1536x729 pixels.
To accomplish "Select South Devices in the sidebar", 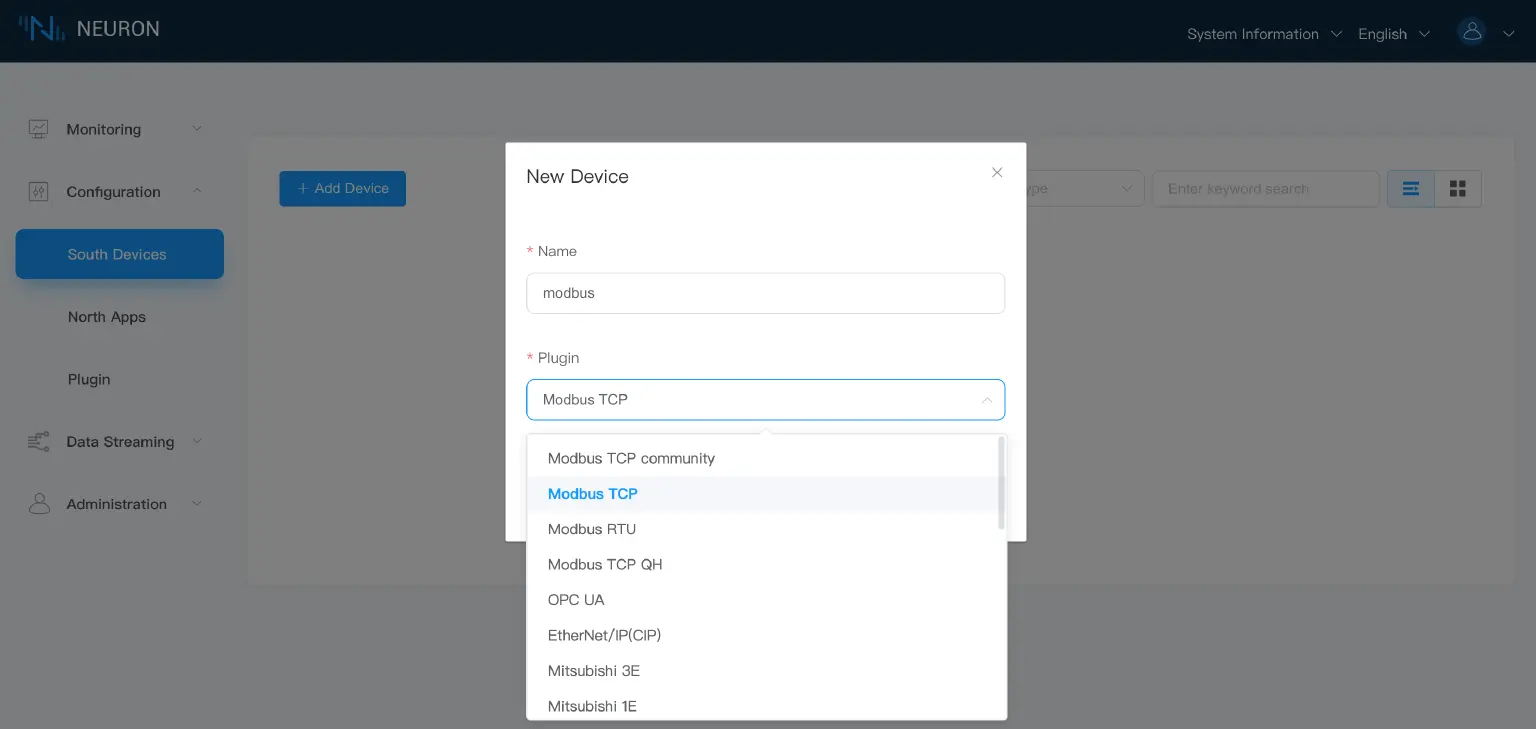I will pos(119,254).
